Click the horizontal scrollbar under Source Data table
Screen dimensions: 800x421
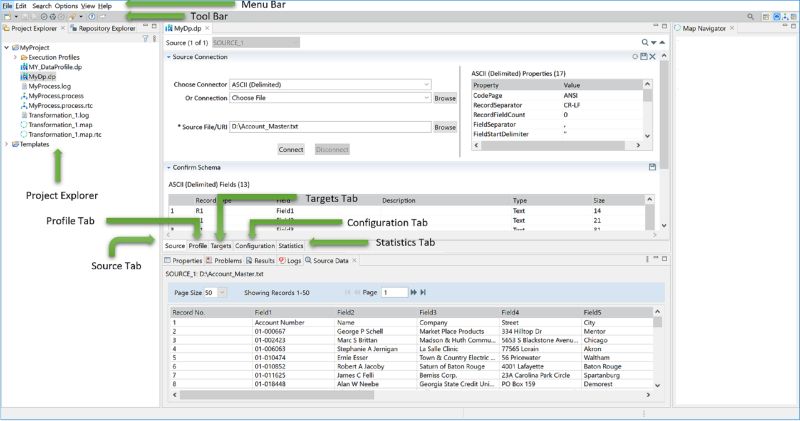coord(277,394)
